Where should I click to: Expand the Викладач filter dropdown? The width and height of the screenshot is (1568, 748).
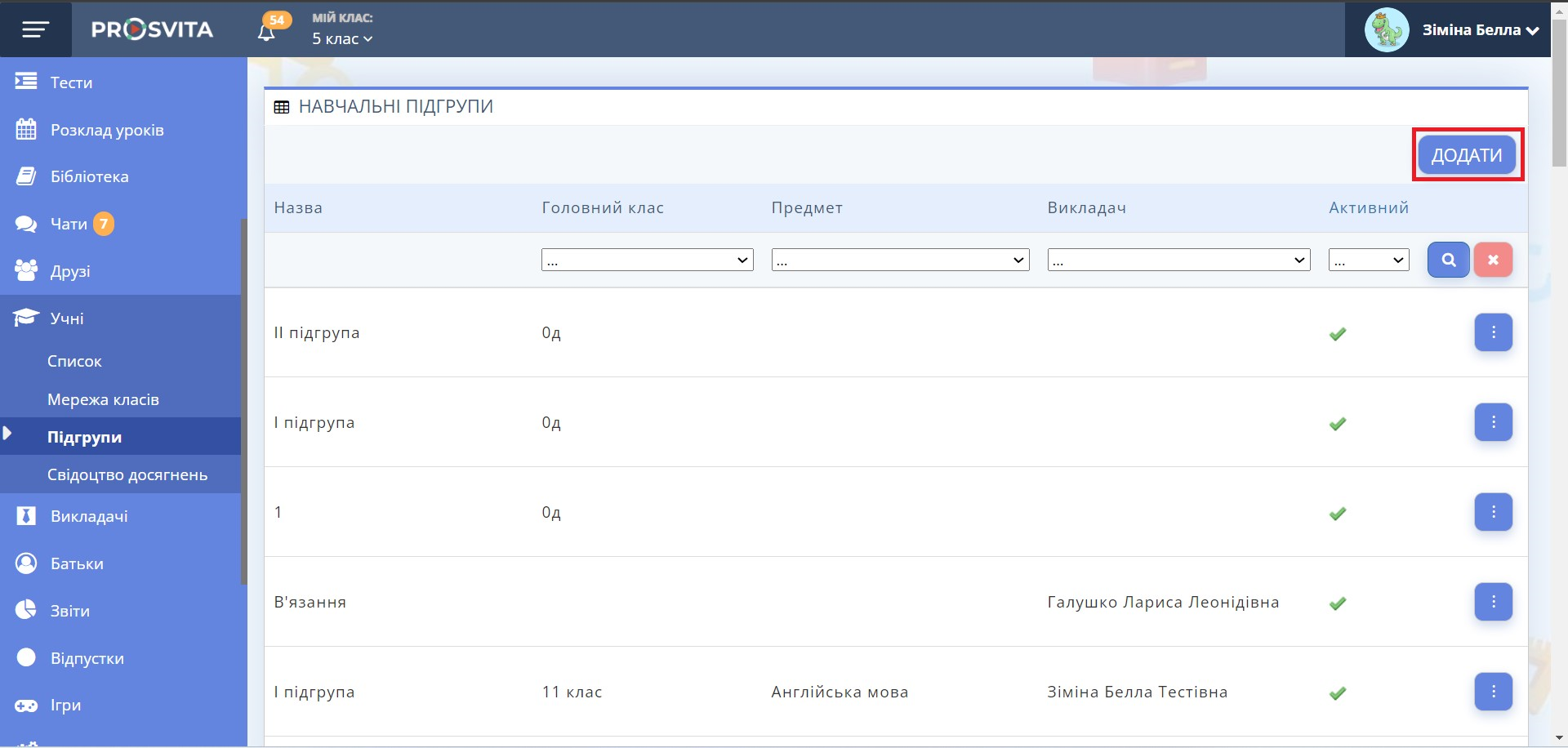tap(1178, 260)
